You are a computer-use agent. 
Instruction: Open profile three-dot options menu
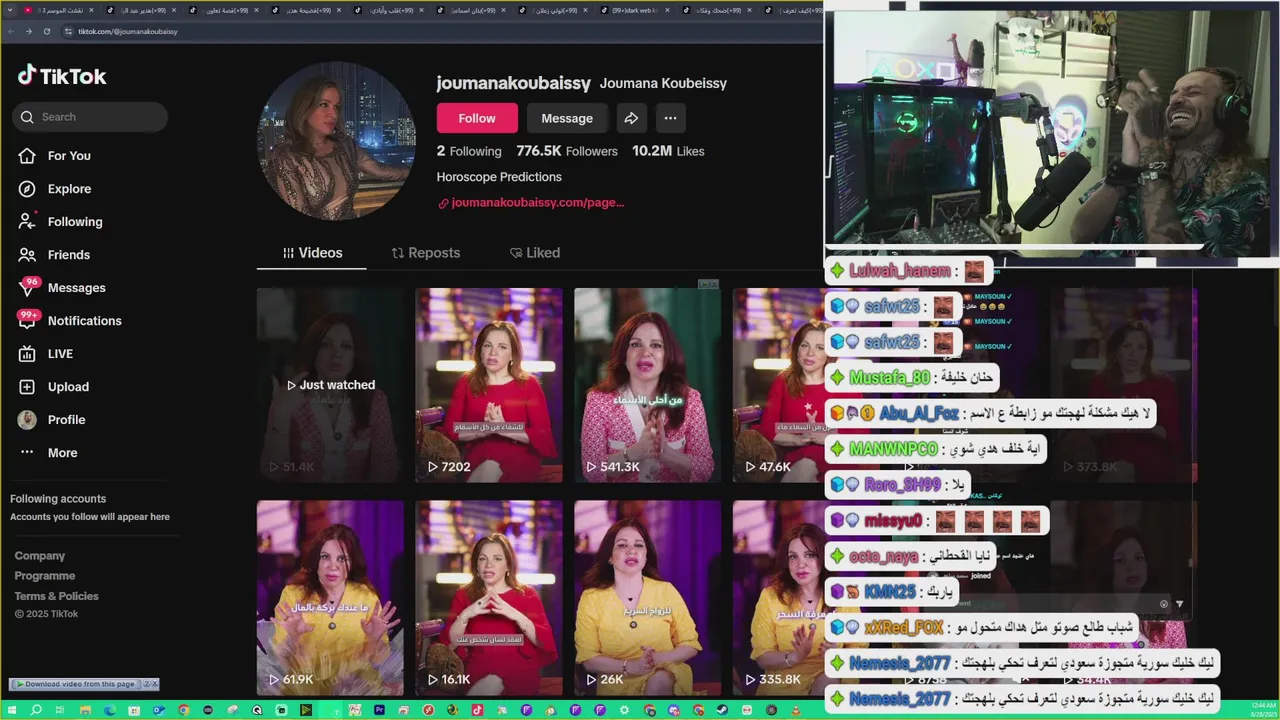coord(670,118)
